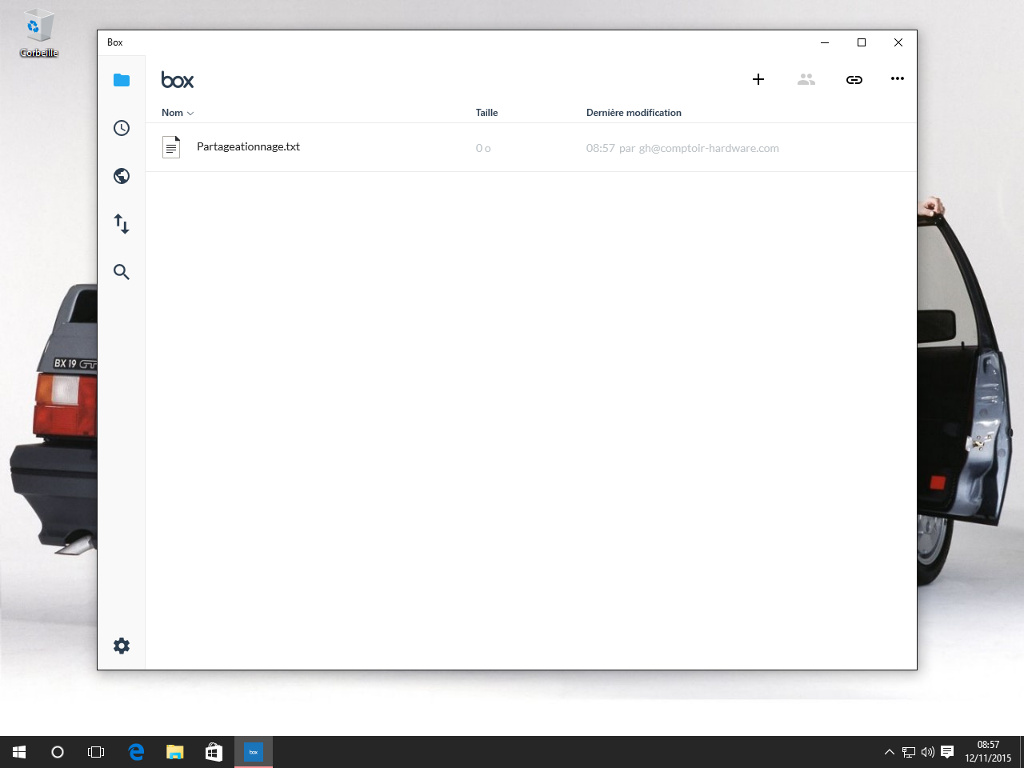
Task: Click the box logo
Action: click(x=178, y=80)
